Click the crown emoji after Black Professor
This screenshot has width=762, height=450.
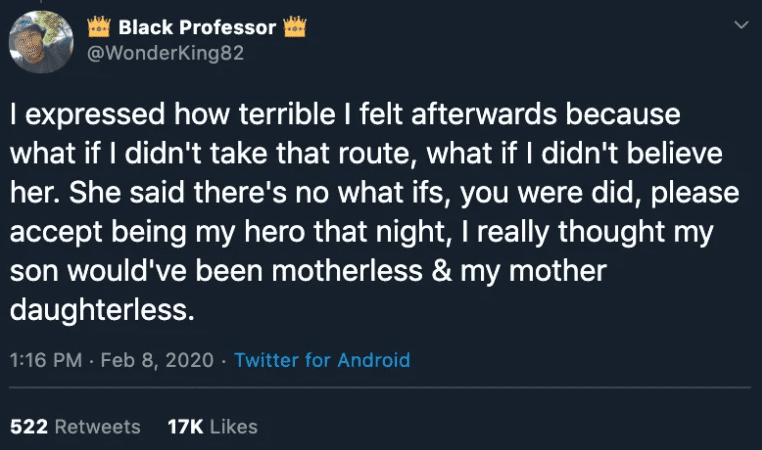click(x=295, y=27)
